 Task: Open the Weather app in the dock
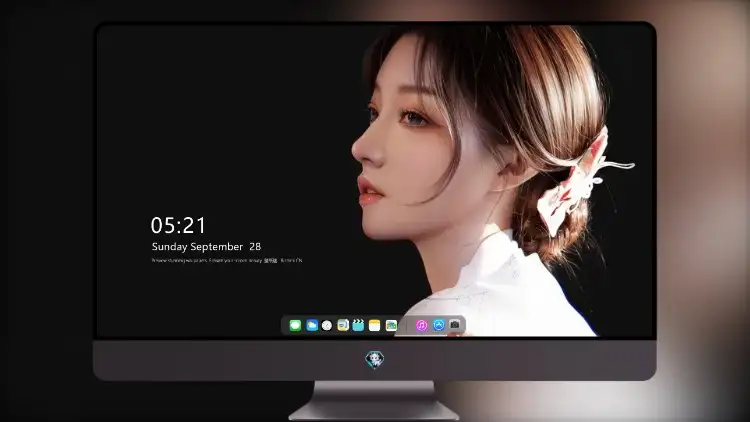point(312,325)
